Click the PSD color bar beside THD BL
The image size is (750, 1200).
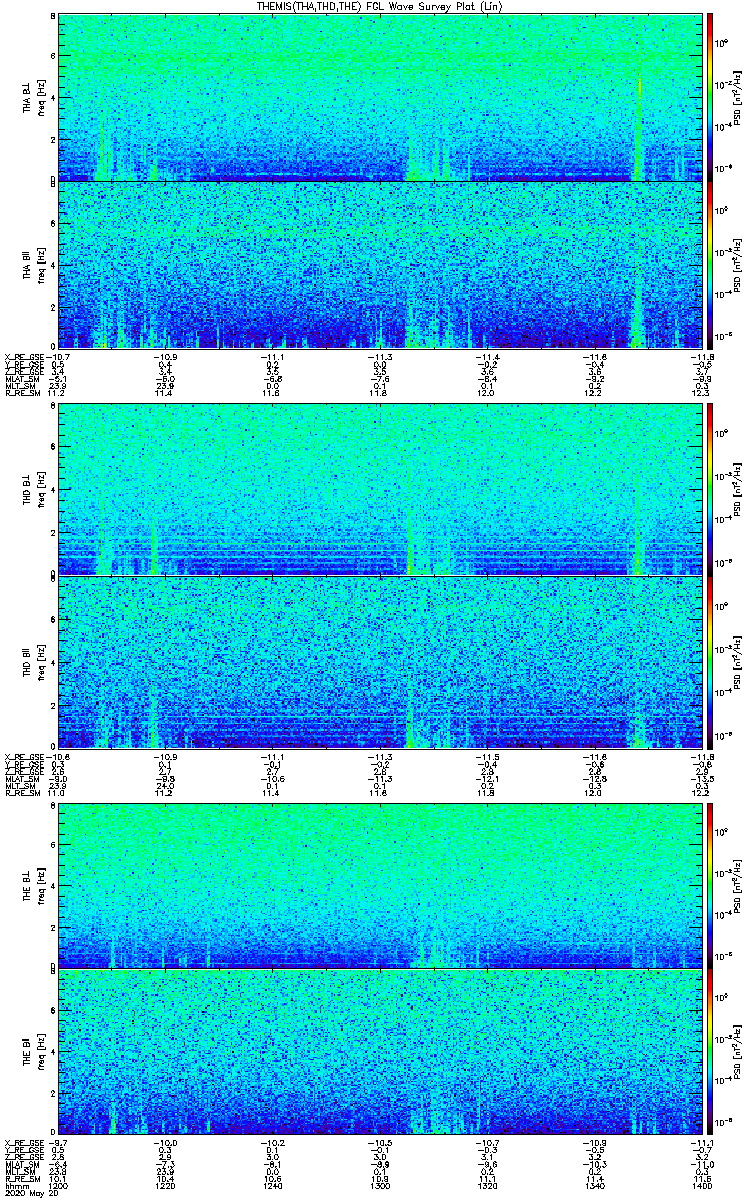coord(710,490)
